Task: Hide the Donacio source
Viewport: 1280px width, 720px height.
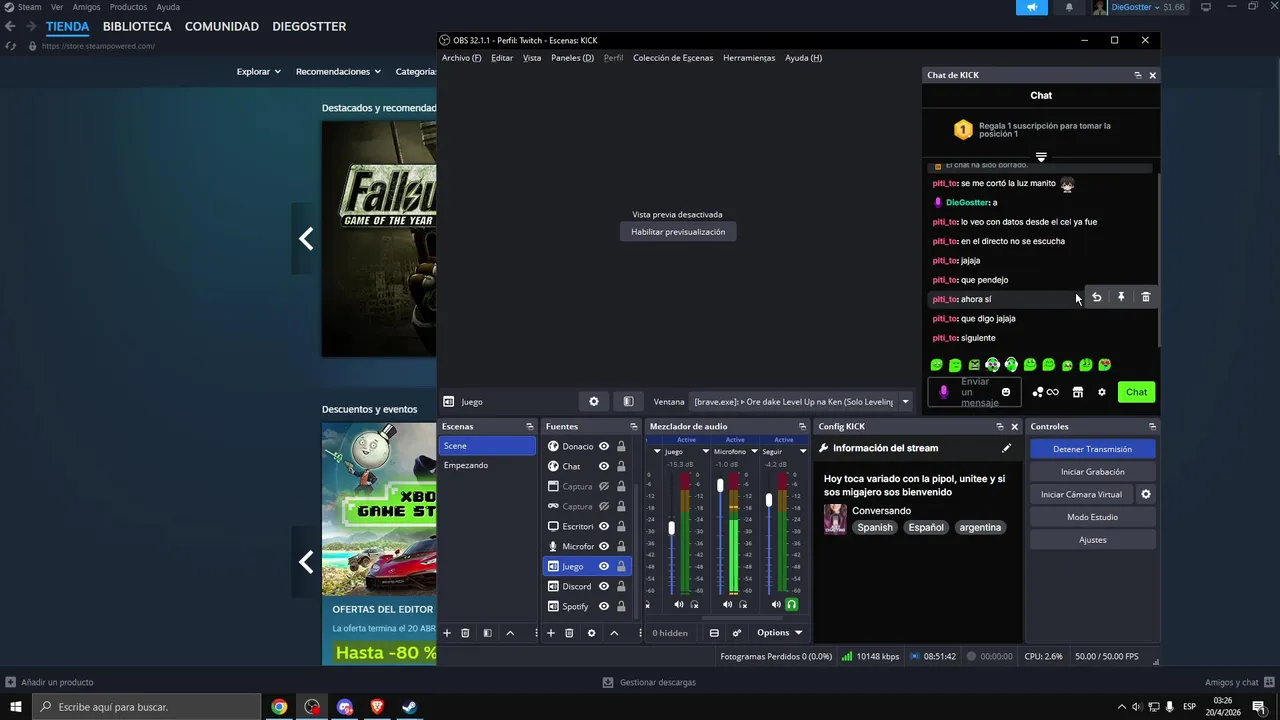Action: (604, 446)
